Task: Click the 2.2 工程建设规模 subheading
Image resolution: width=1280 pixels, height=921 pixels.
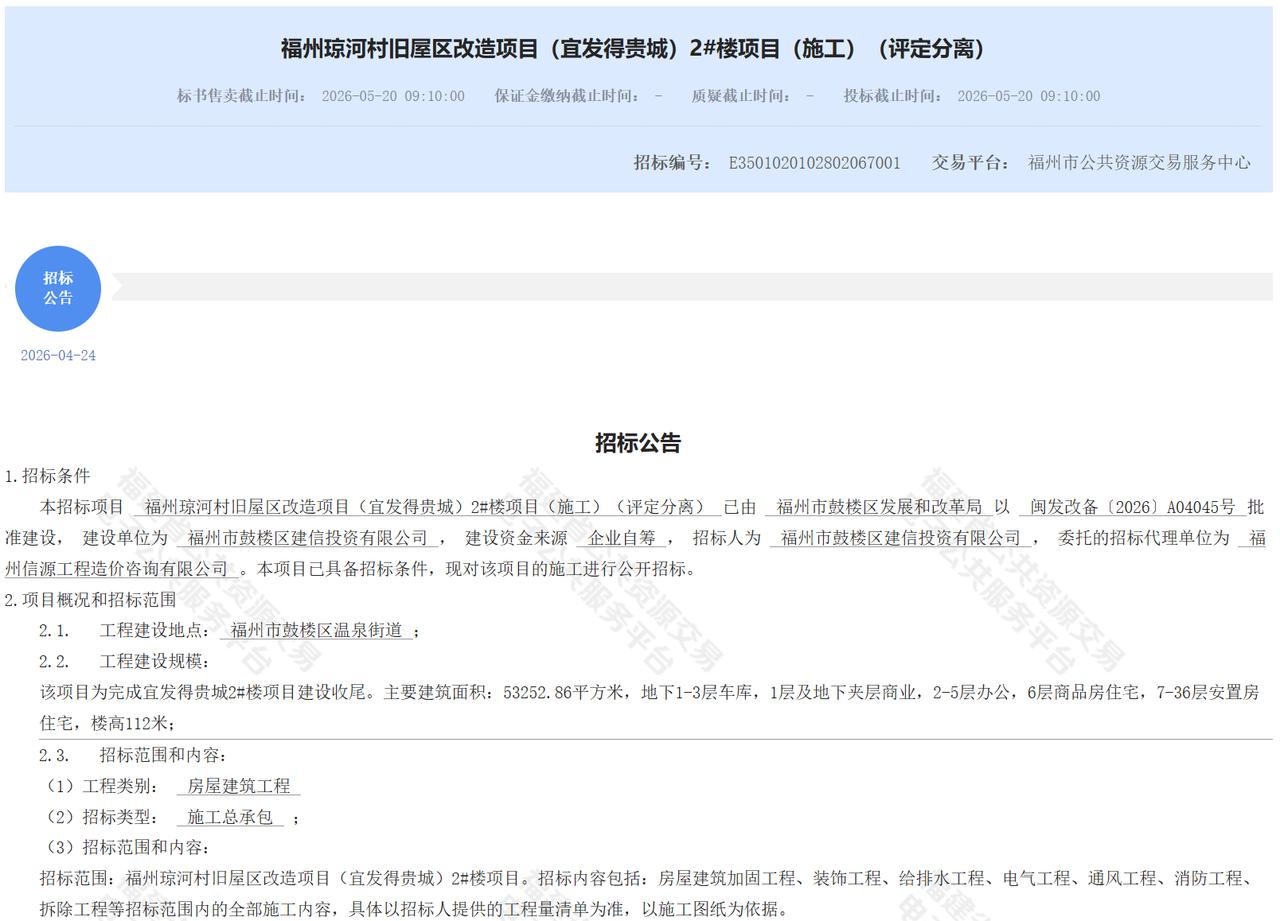Action: coord(124,661)
